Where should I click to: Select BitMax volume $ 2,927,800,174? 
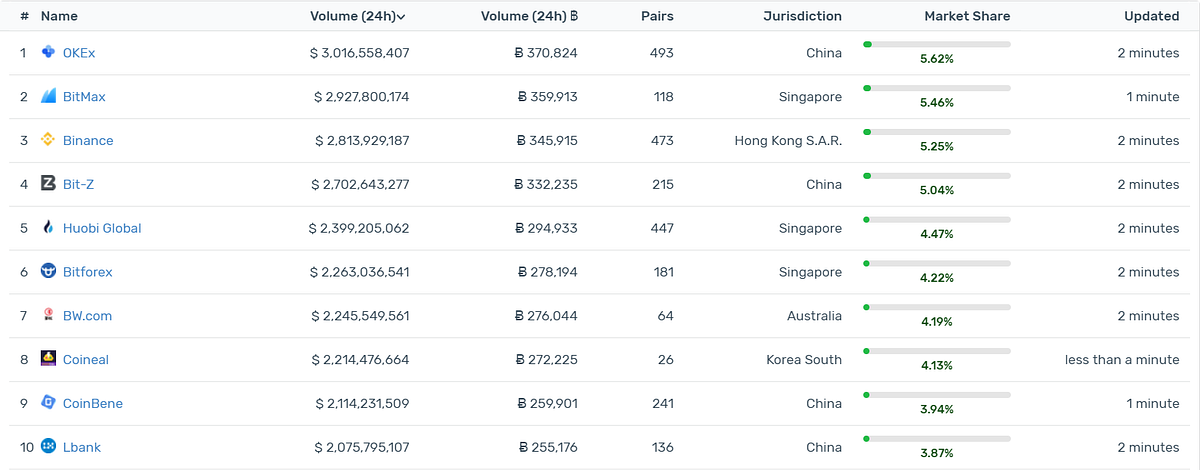coord(361,97)
